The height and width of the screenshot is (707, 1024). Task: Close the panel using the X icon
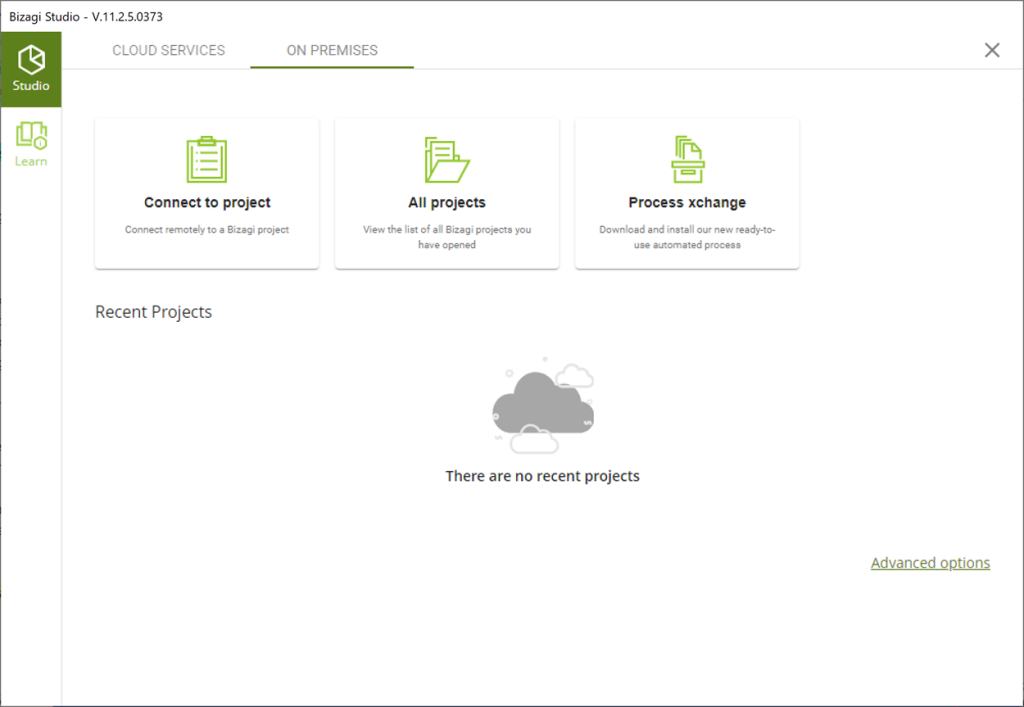pos(992,50)
